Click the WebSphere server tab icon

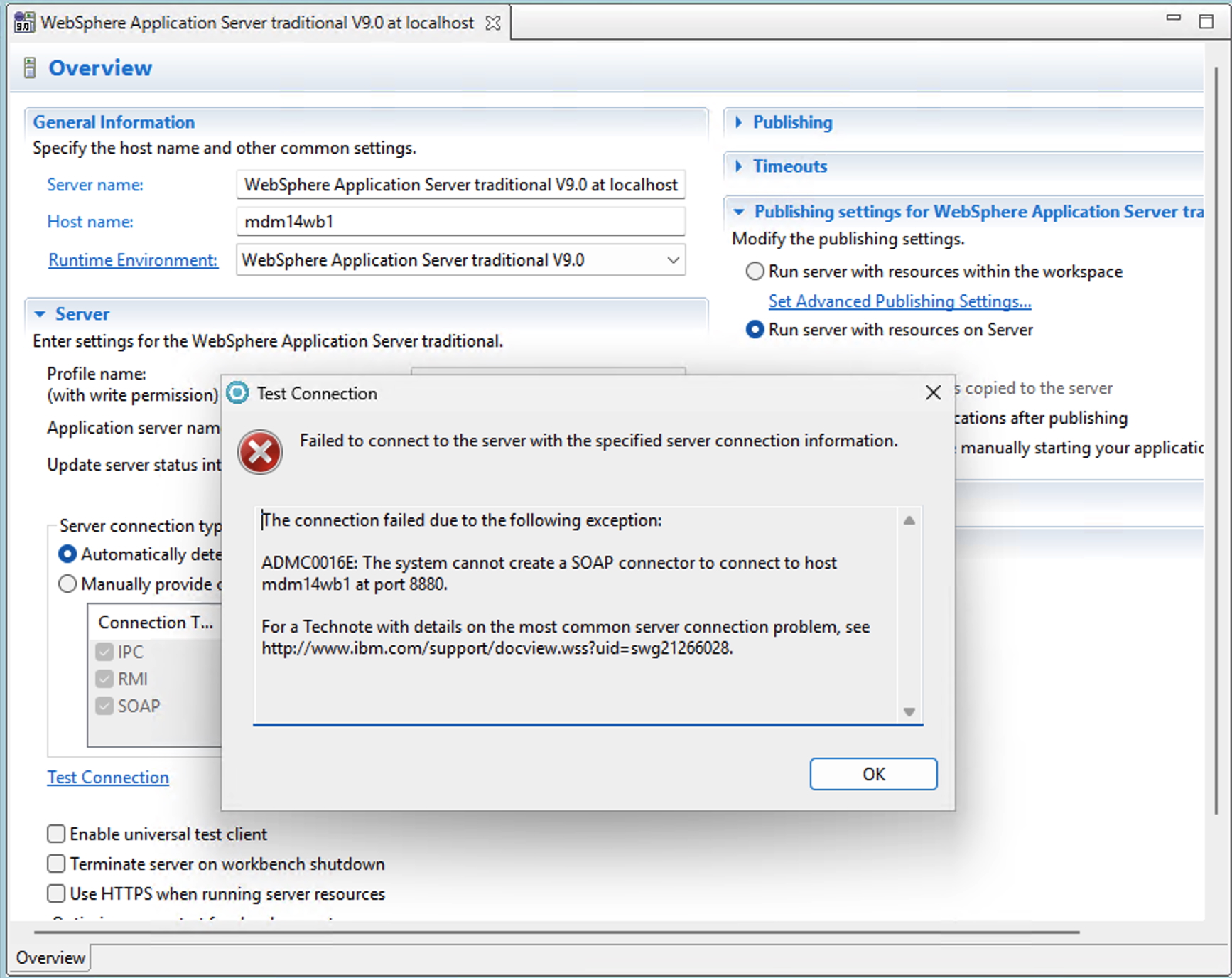[x=24, y=23]
